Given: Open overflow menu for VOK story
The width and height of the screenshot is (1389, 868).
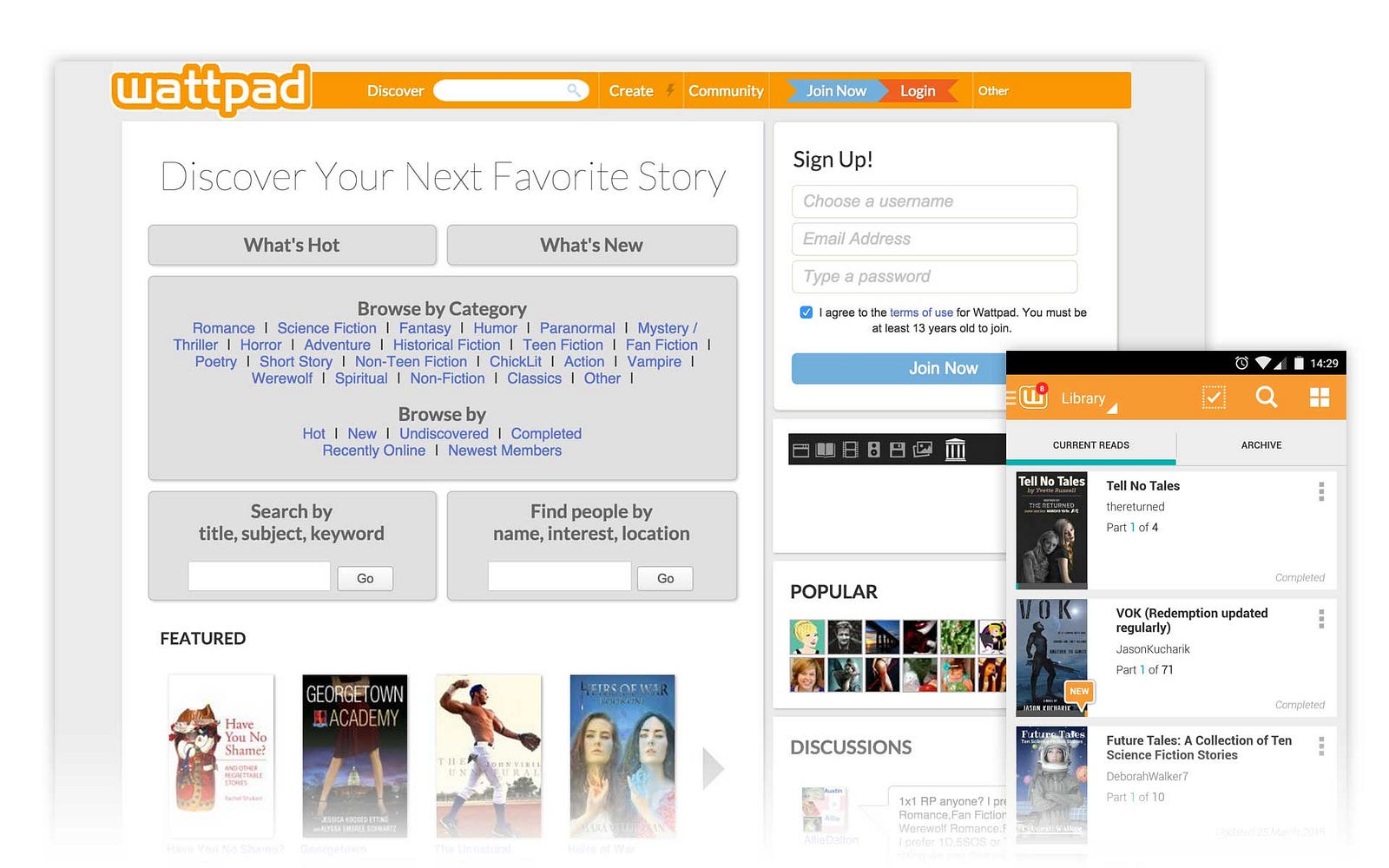Looking at the screenshot, I should click(x=1321, y=618).
